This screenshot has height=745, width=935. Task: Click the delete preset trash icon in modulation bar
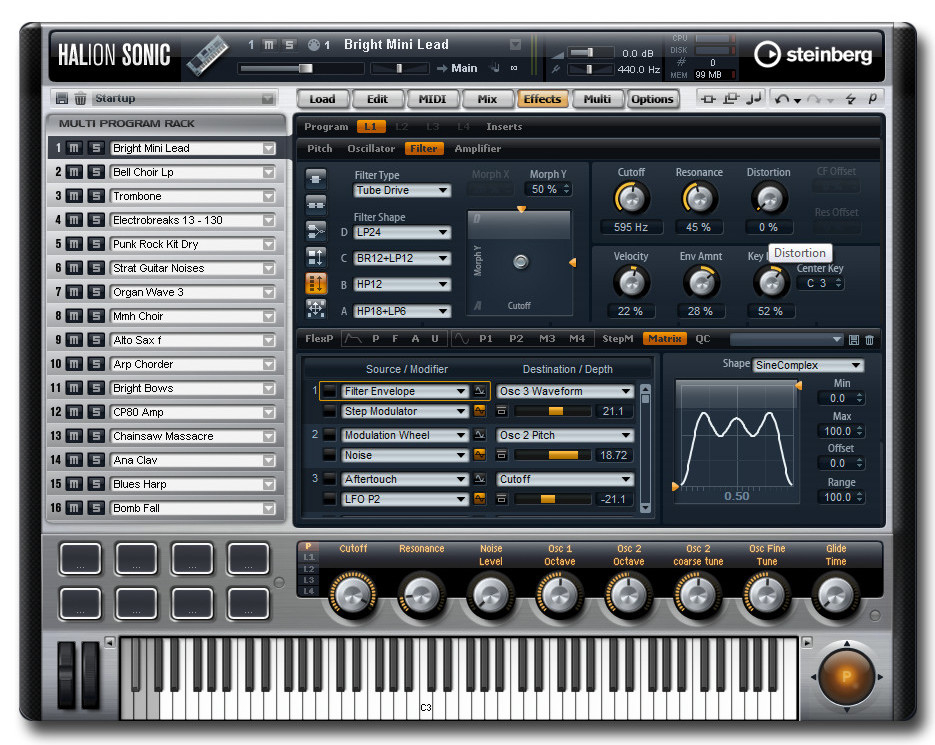(x=869, y=339)
